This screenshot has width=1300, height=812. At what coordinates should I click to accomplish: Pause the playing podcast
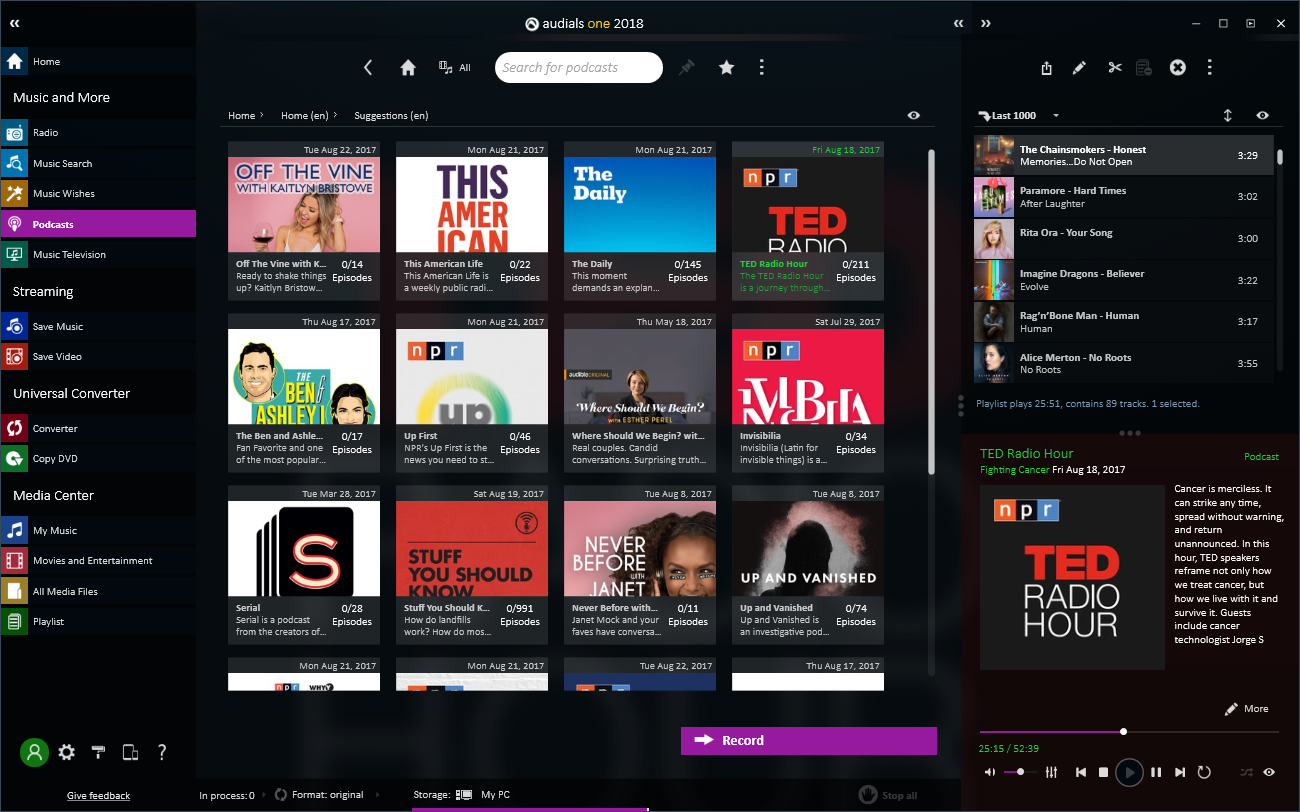[1156, 772]
